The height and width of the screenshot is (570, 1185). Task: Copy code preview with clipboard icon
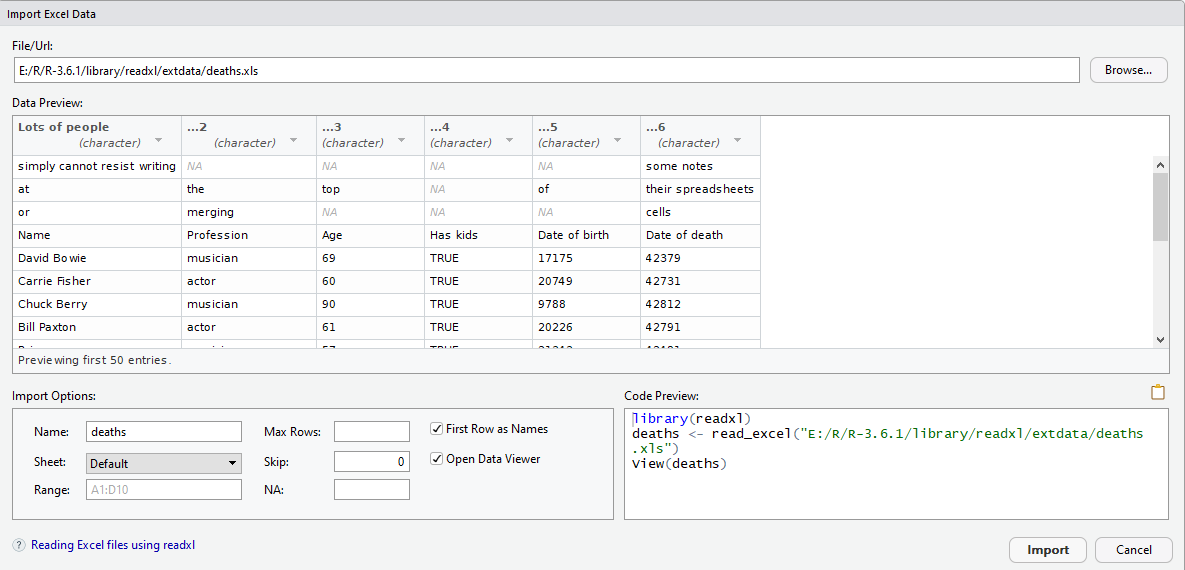(x=1158, y=392)
